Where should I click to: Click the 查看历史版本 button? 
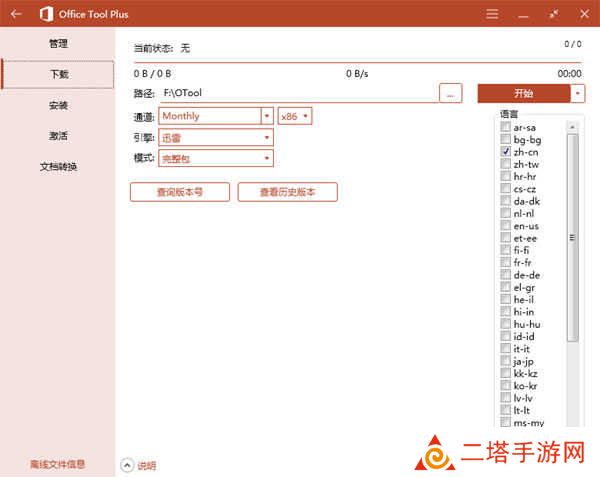[x=287, y=192]
